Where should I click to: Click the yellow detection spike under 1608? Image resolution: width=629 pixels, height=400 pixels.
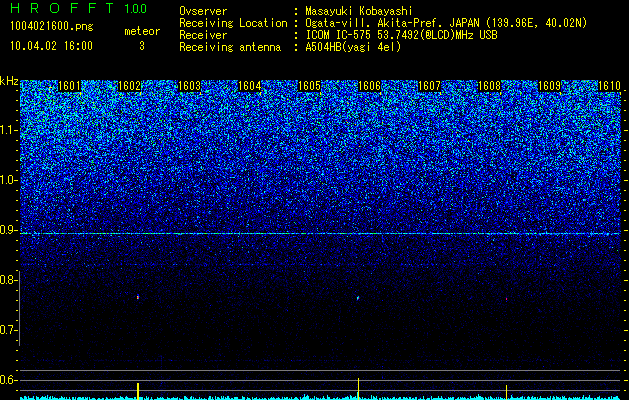pyautogui.click(x=506, y=392)
